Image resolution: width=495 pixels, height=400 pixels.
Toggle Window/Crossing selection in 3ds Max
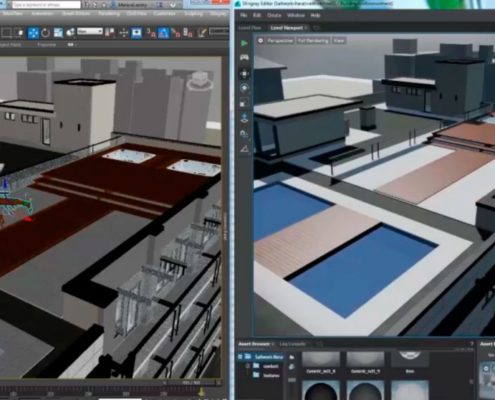[19, 33]
